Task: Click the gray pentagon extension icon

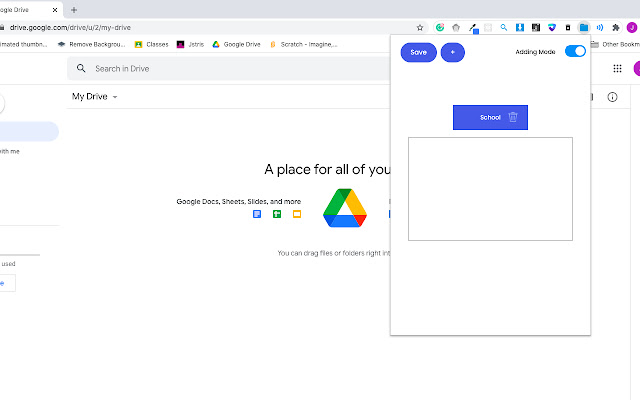Action: pos(456,28)
